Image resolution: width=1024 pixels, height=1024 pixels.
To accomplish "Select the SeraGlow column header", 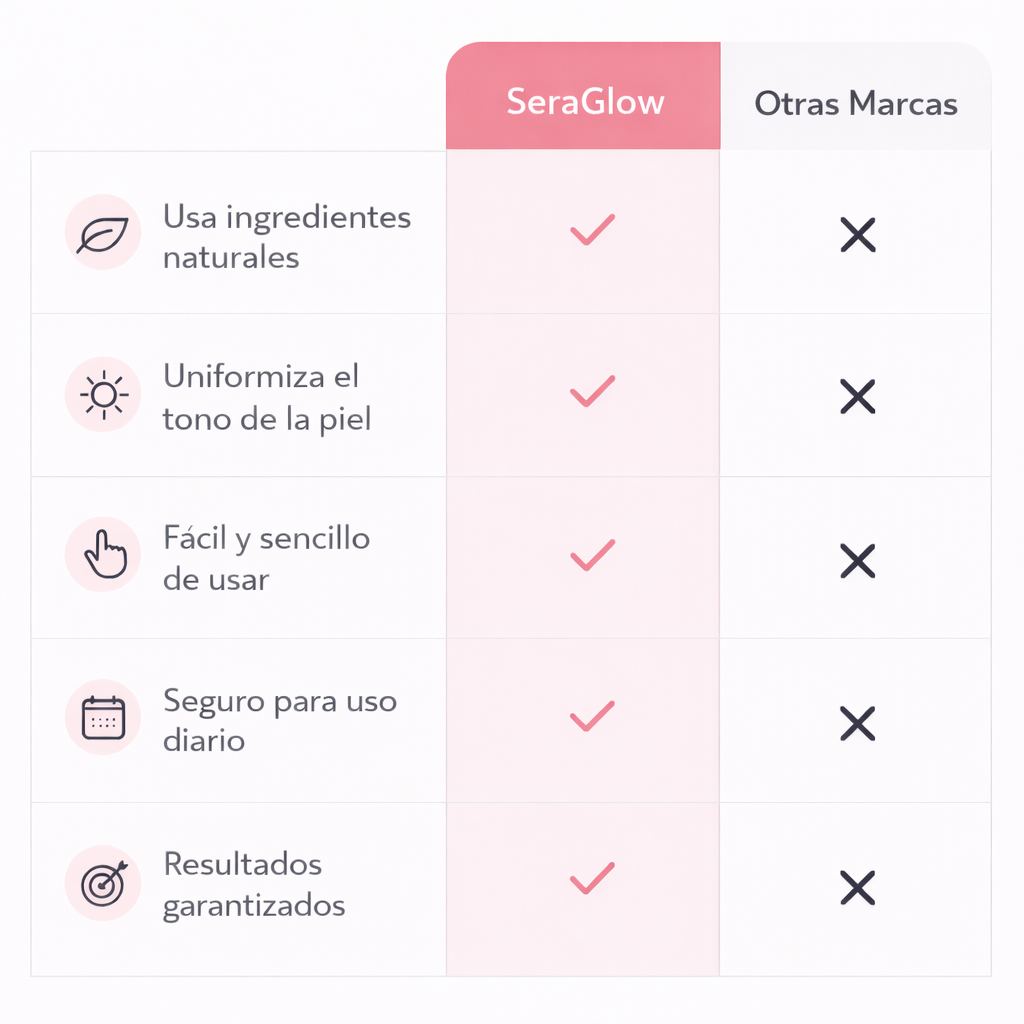I will [585, 102].
